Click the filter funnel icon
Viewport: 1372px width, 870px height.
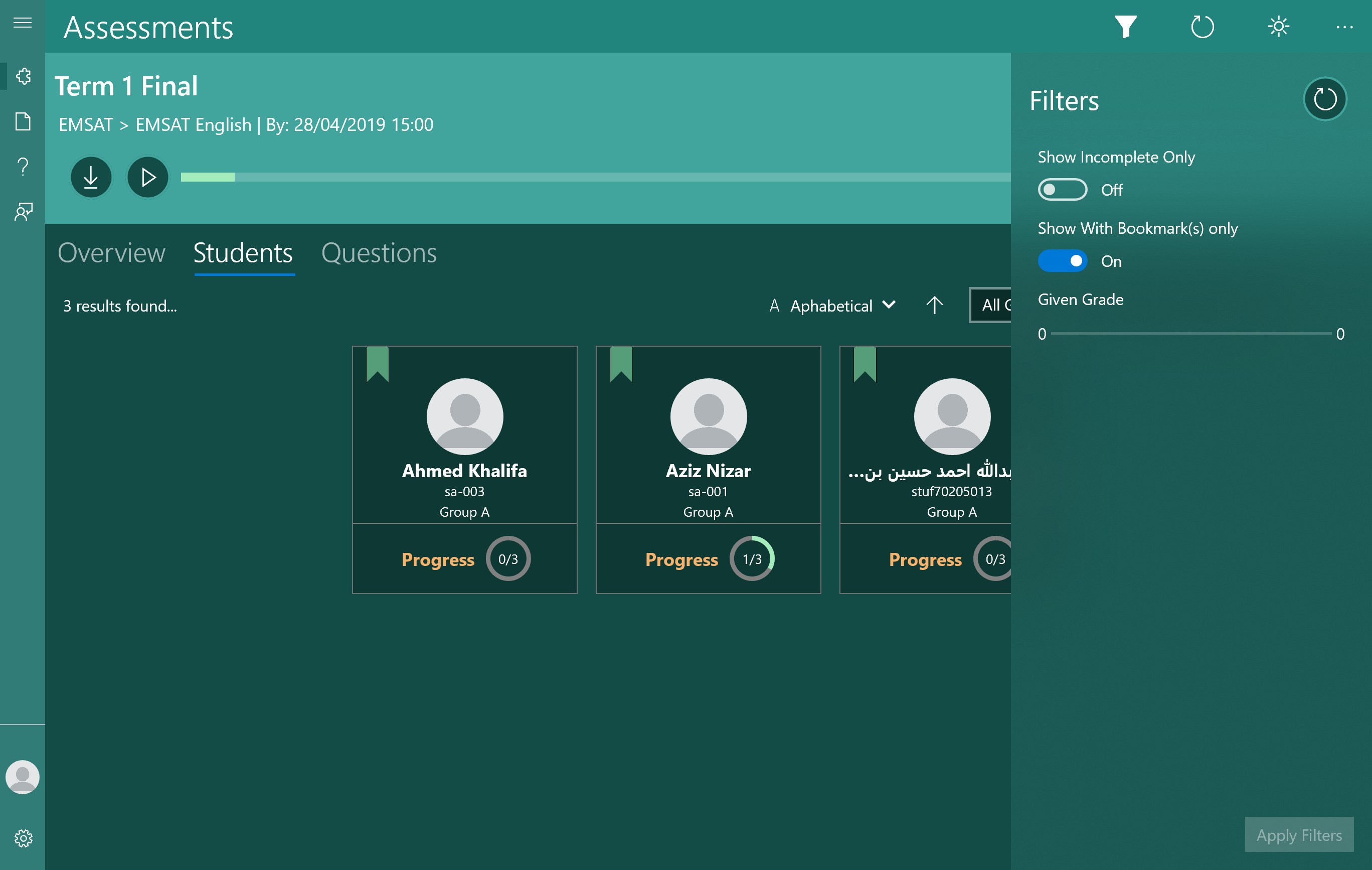pos(1125,27)
